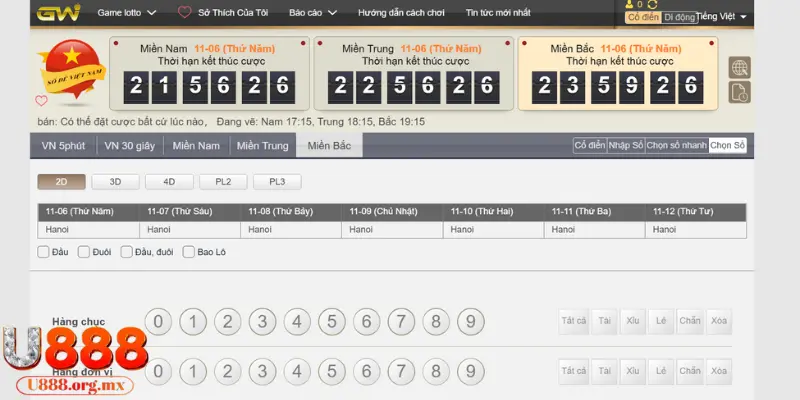Switch to the Miền Nam tab

click(x=196, y=146)
